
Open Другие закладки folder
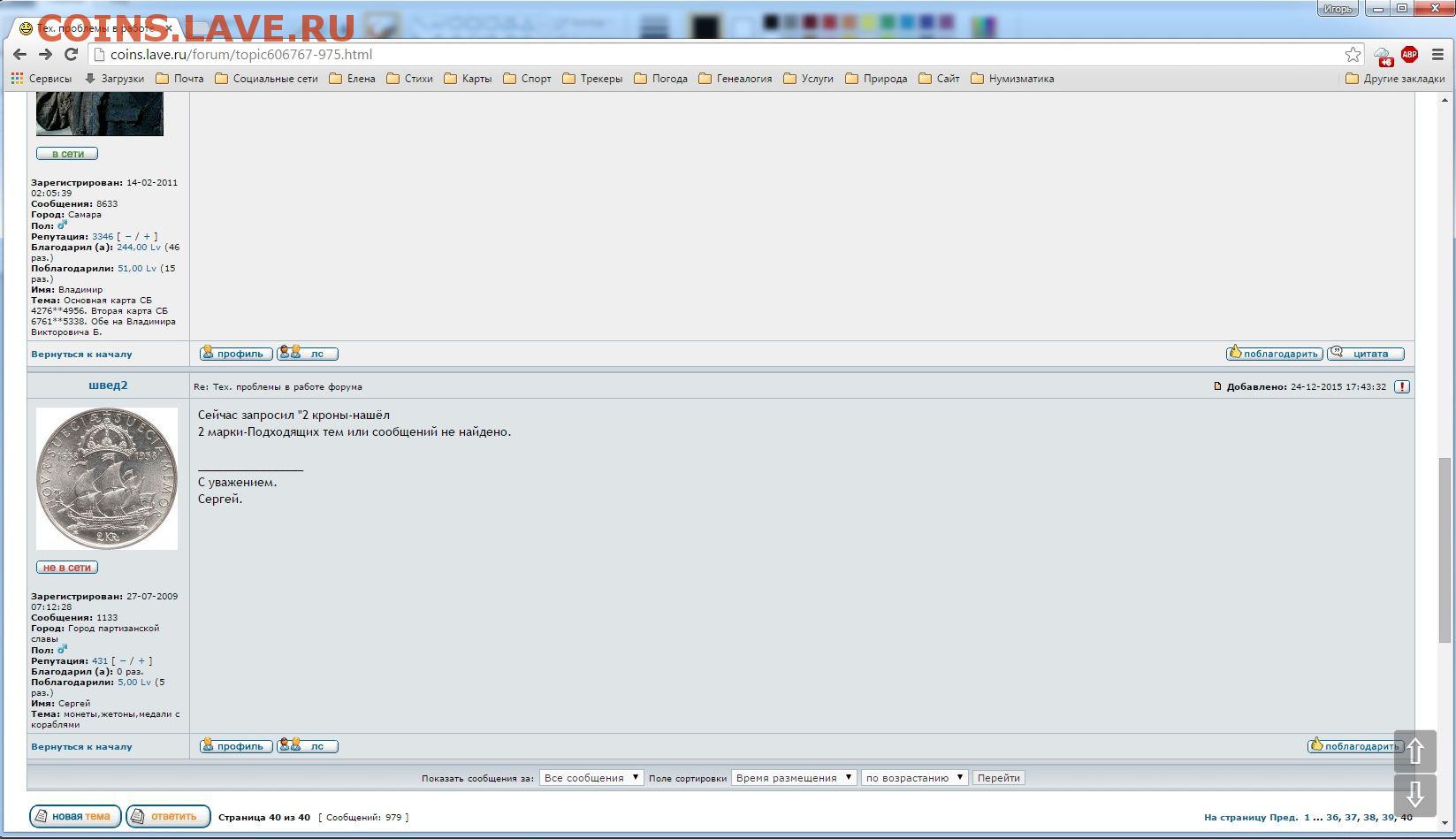[1395, 79]
